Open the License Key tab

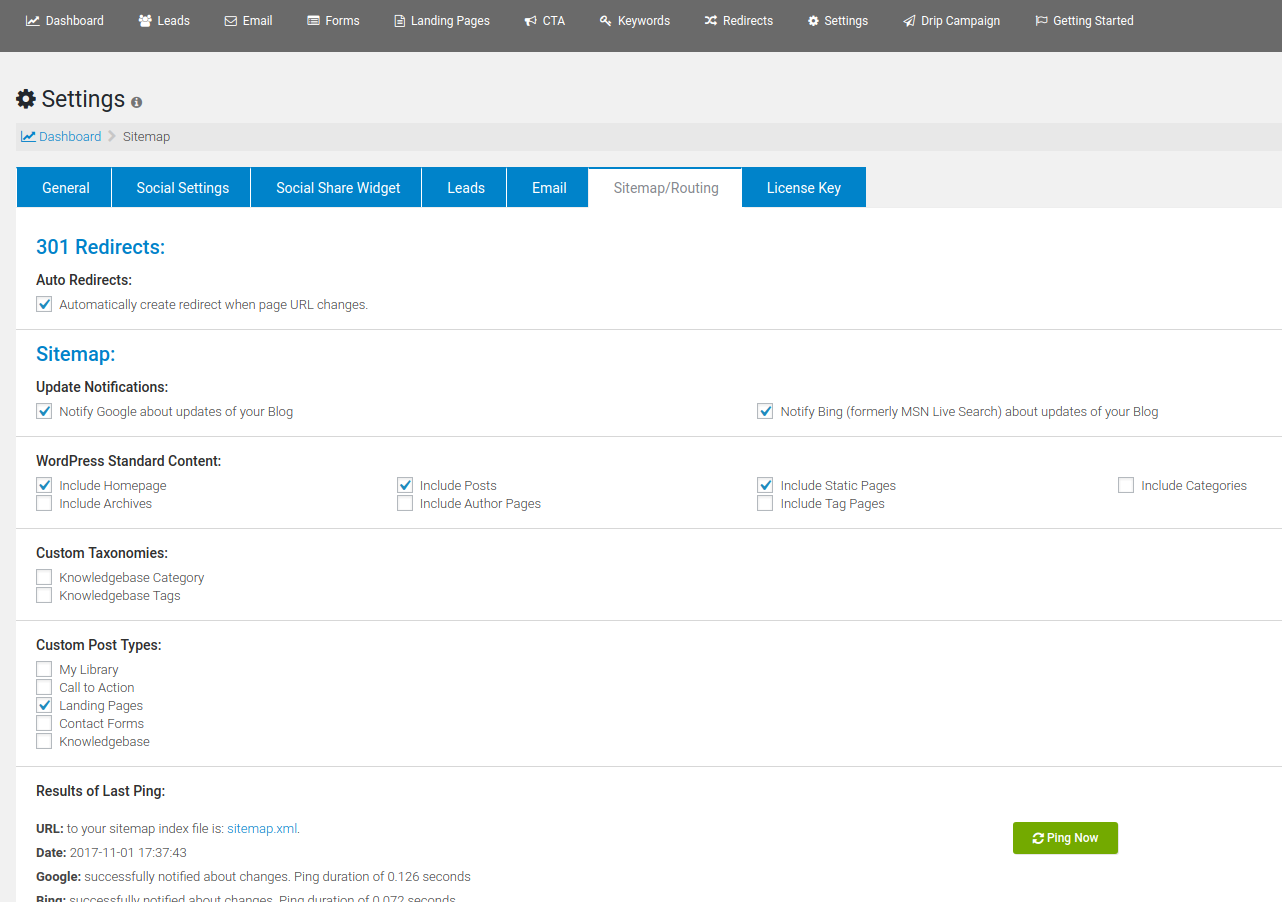pos(803,188)
